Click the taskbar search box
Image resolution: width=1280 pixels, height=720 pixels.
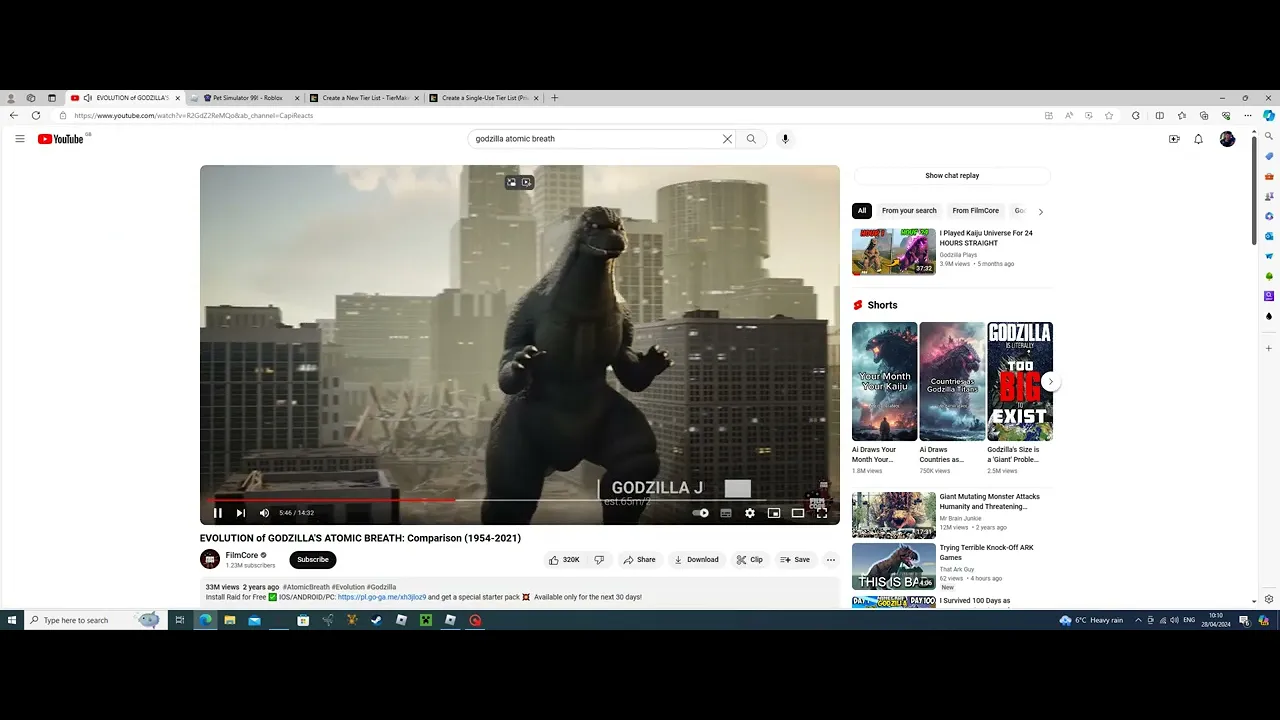[x=94, y=620]
